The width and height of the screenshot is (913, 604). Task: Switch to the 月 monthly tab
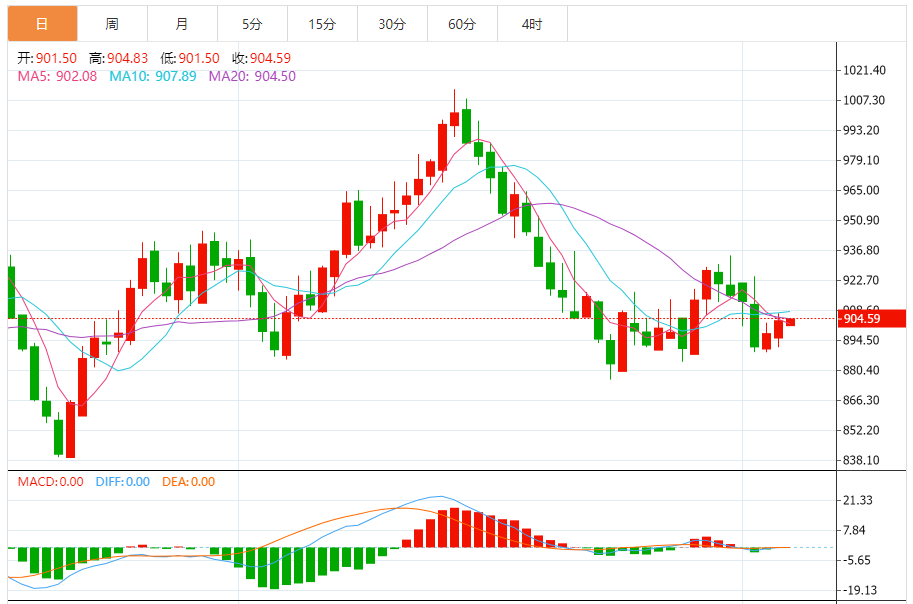coord(182,24)
